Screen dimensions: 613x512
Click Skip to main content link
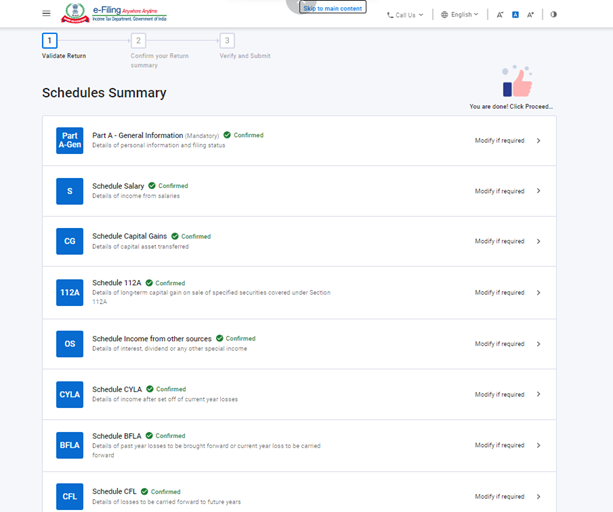point(333,8)
